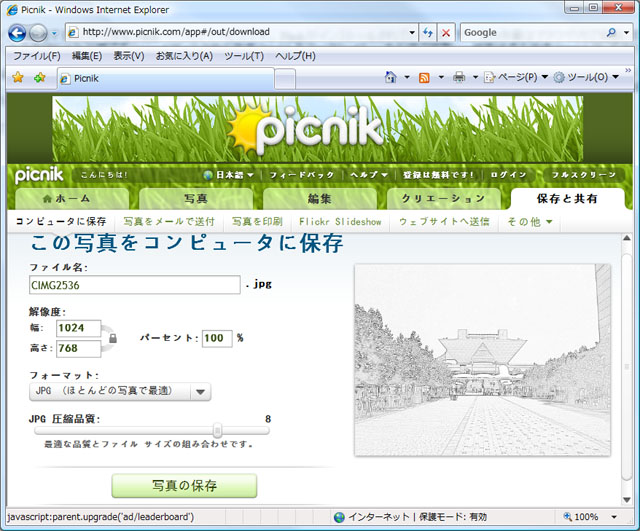
Task: Select the ウェブサイトへ送信 sub-tab
Action: [x=444, y=222]
